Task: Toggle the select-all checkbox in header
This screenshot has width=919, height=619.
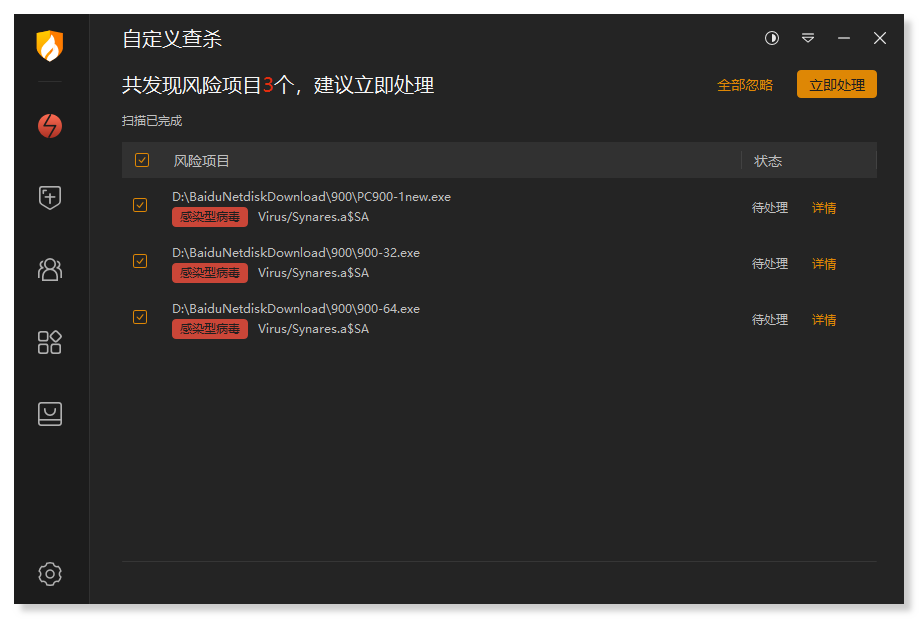Action: [x=142, y=160]
